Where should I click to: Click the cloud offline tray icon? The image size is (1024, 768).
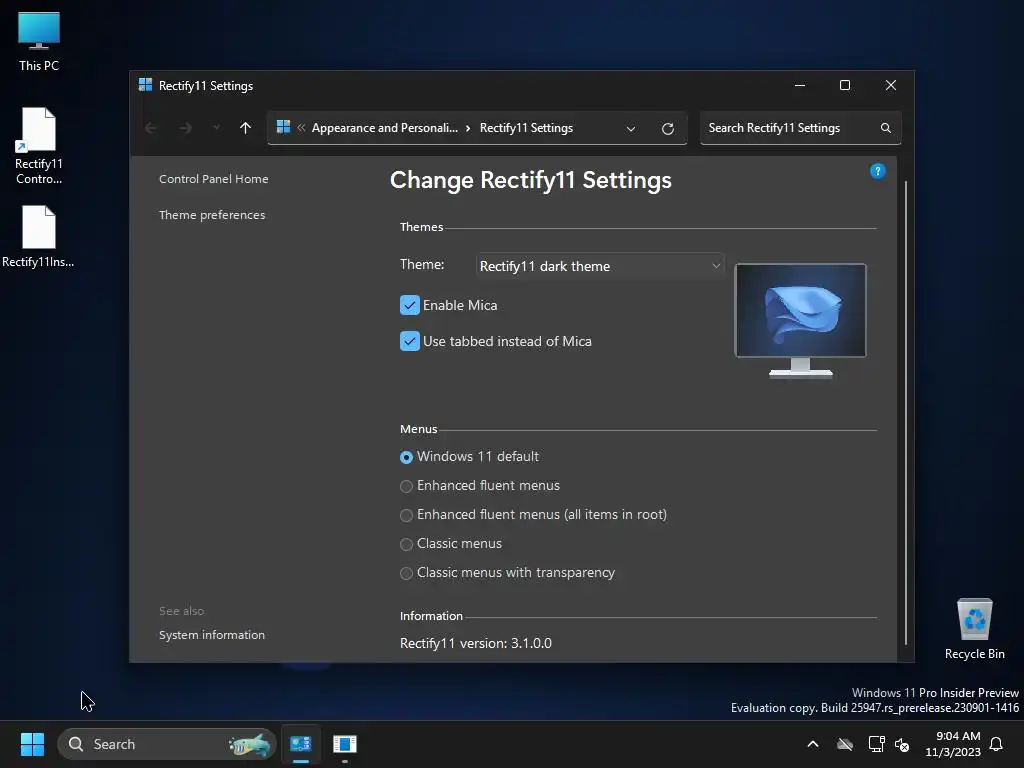pos(845,744)
